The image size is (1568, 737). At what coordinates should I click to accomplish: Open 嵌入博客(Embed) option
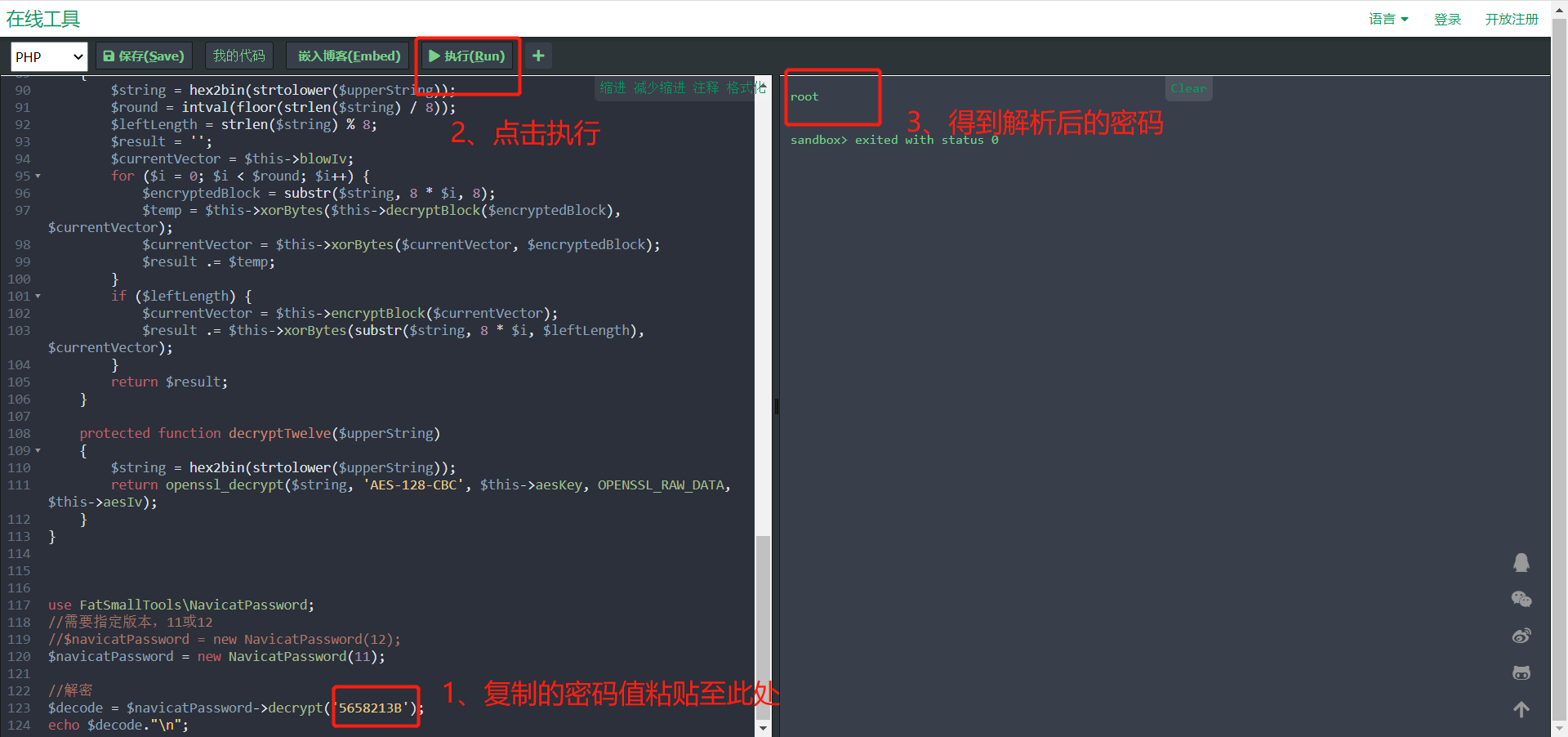pos(349,56)
